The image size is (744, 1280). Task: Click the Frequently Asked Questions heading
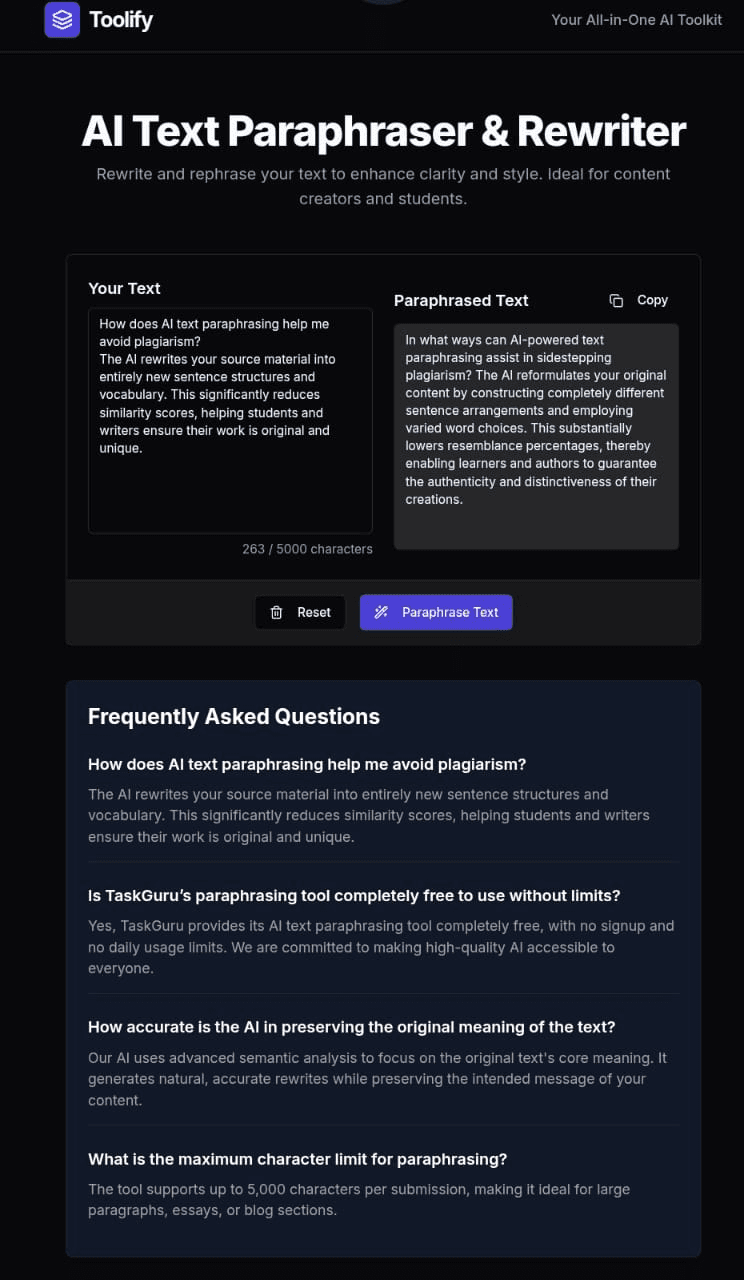(x=234, y=716)
